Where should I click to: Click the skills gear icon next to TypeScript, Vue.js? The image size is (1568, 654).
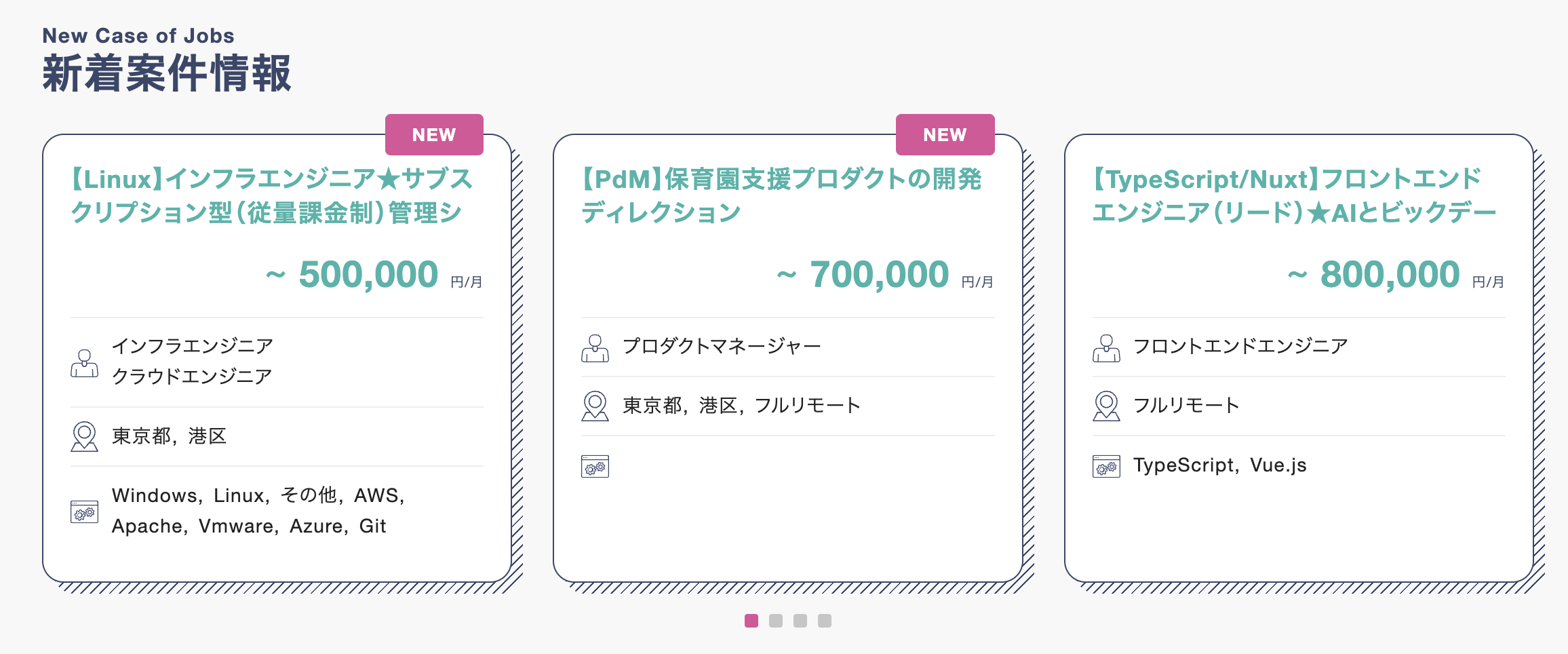point(1106,466)
